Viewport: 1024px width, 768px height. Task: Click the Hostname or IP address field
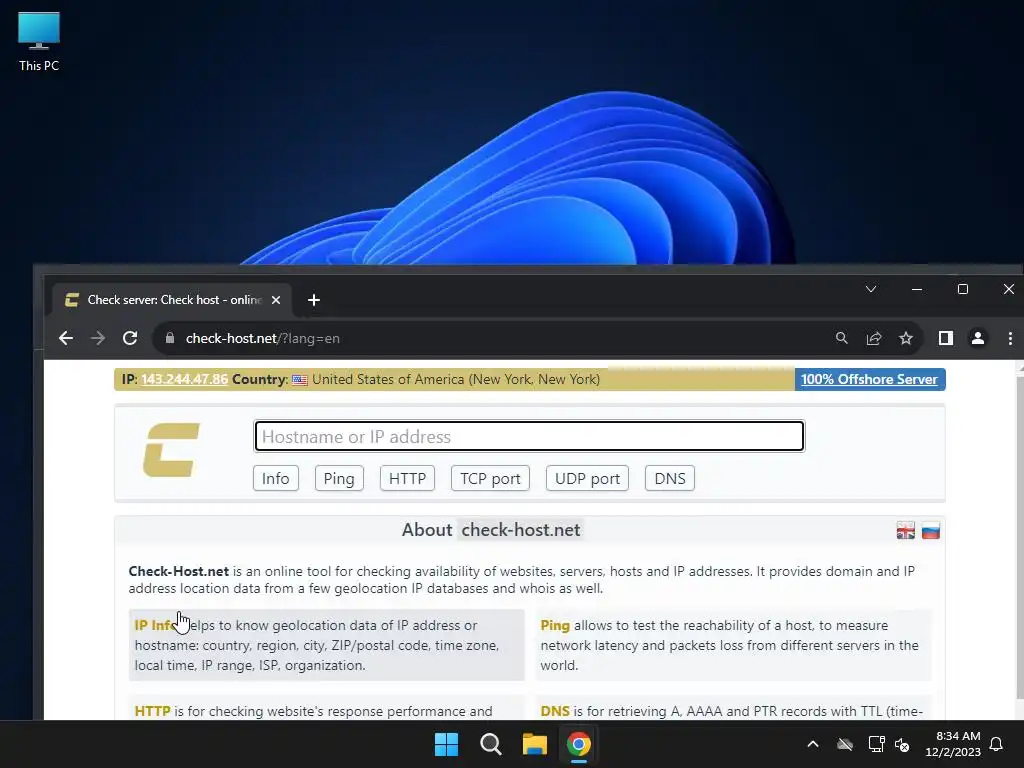tap(529, 436)
